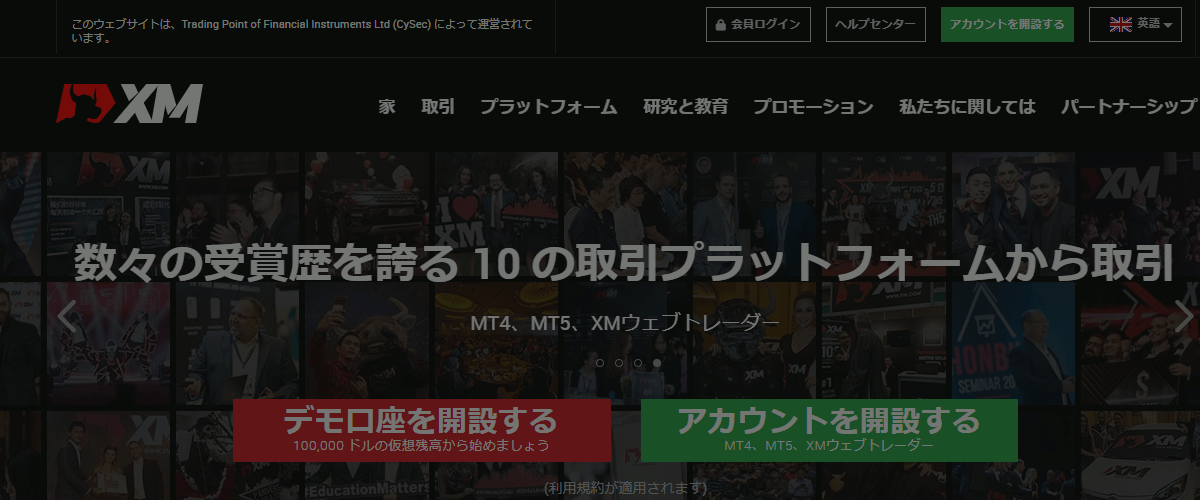Viewport: 1200px width, 500px height.
Task: Open the ヘルプセンター button
Action: click(x=876, y=24)
